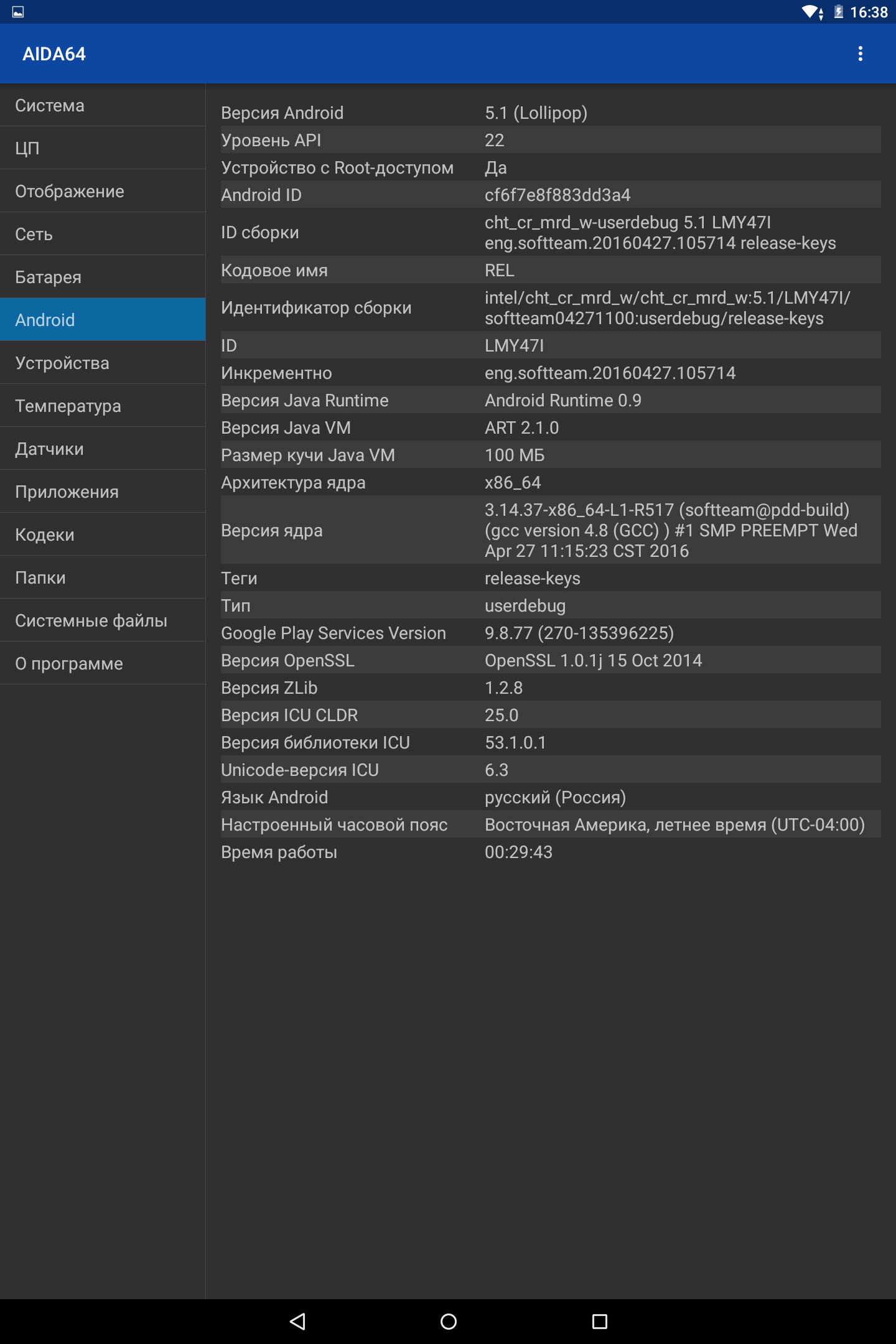Select the heap size value 100 МБ

[515, 455]
